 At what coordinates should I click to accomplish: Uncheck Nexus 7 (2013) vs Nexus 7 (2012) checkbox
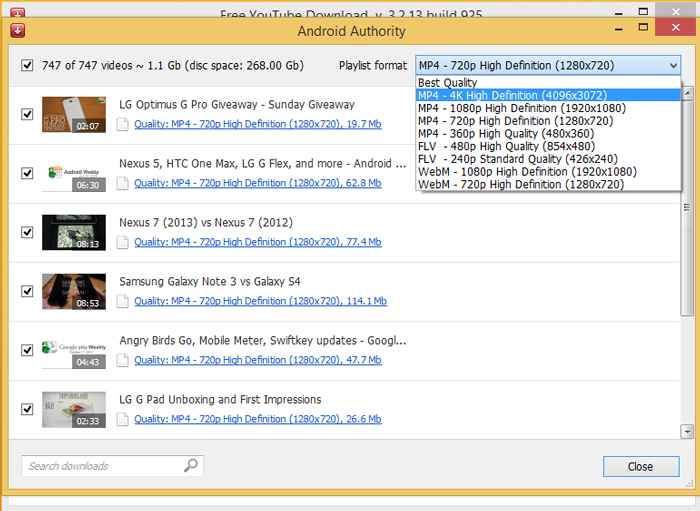click(x=27, y=232)
